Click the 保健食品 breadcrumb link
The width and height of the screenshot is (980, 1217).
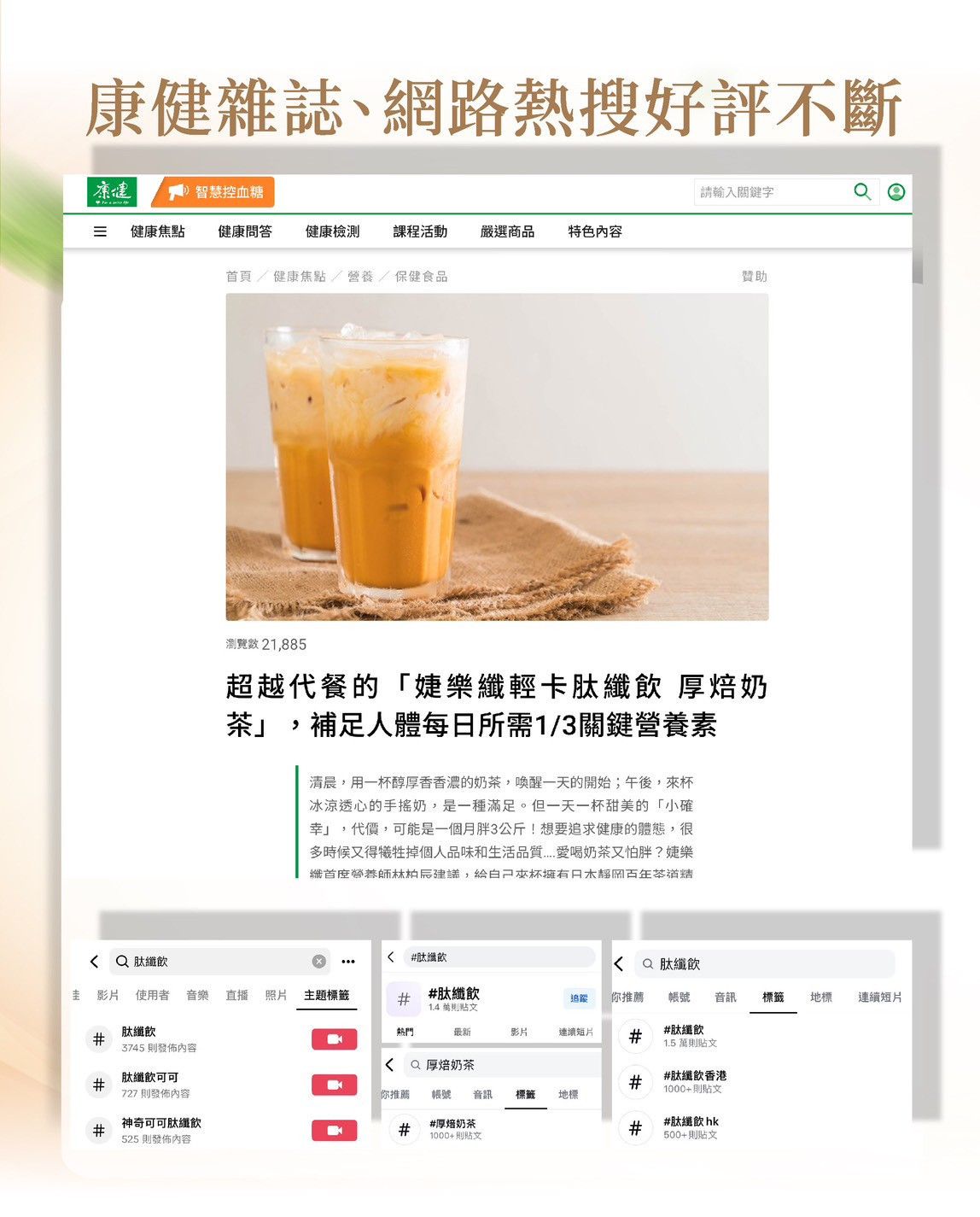(x=421, y=277)
